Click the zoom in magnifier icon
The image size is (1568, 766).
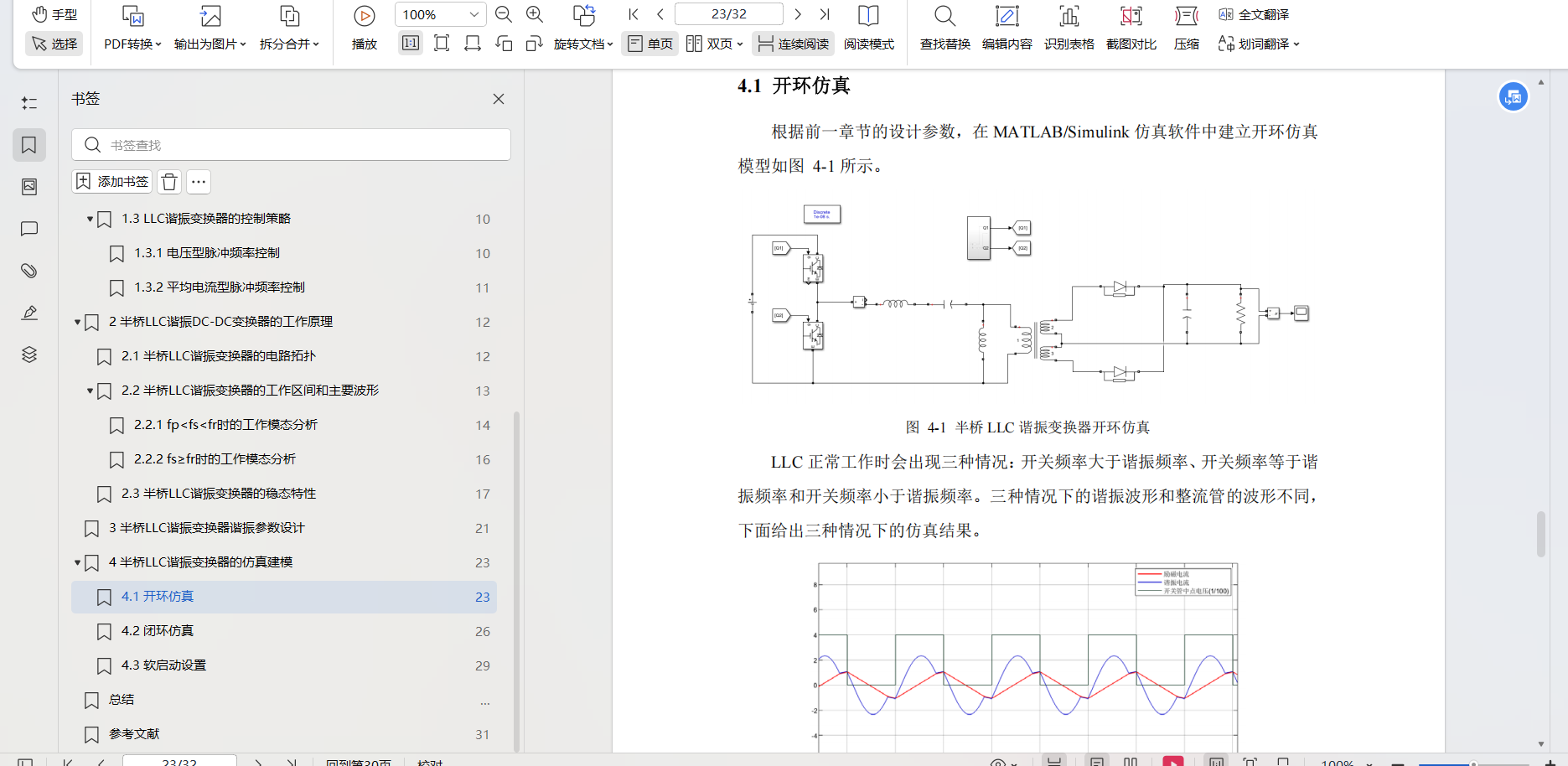(535, 14)
